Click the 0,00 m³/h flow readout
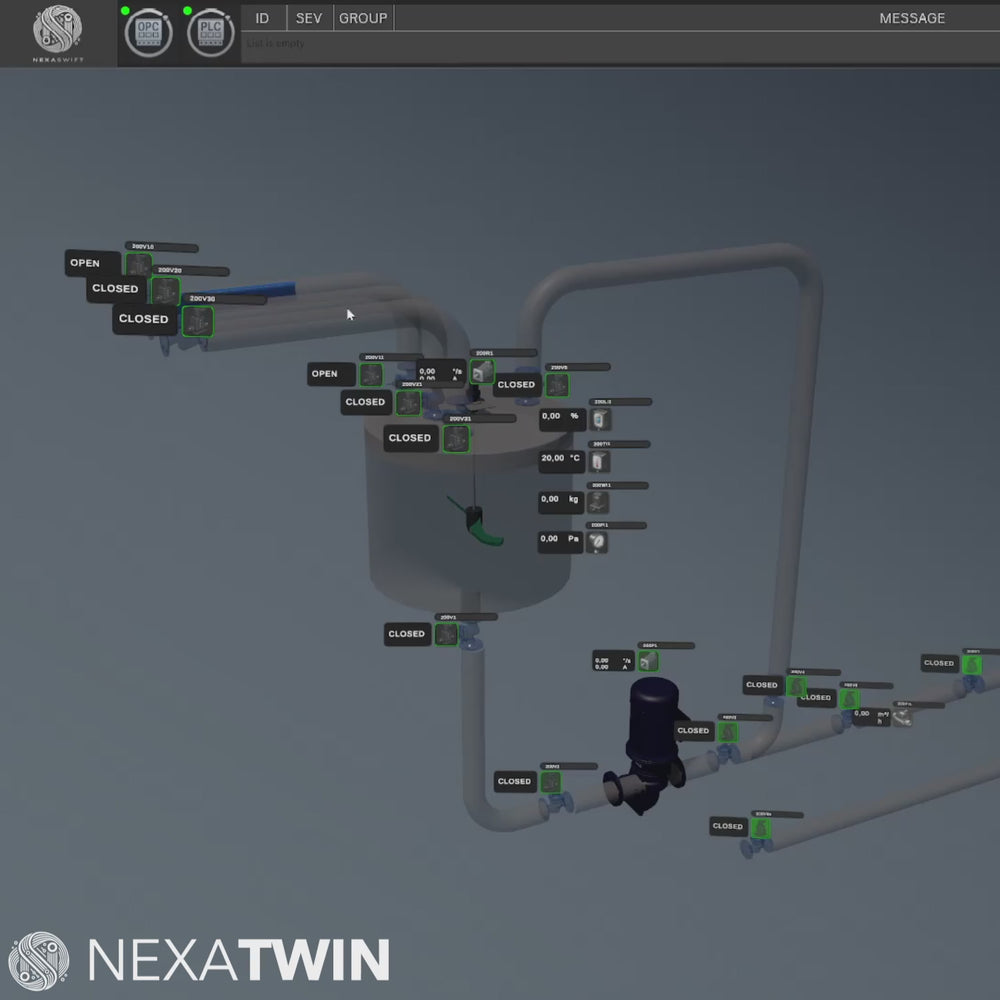 point(871,717)
